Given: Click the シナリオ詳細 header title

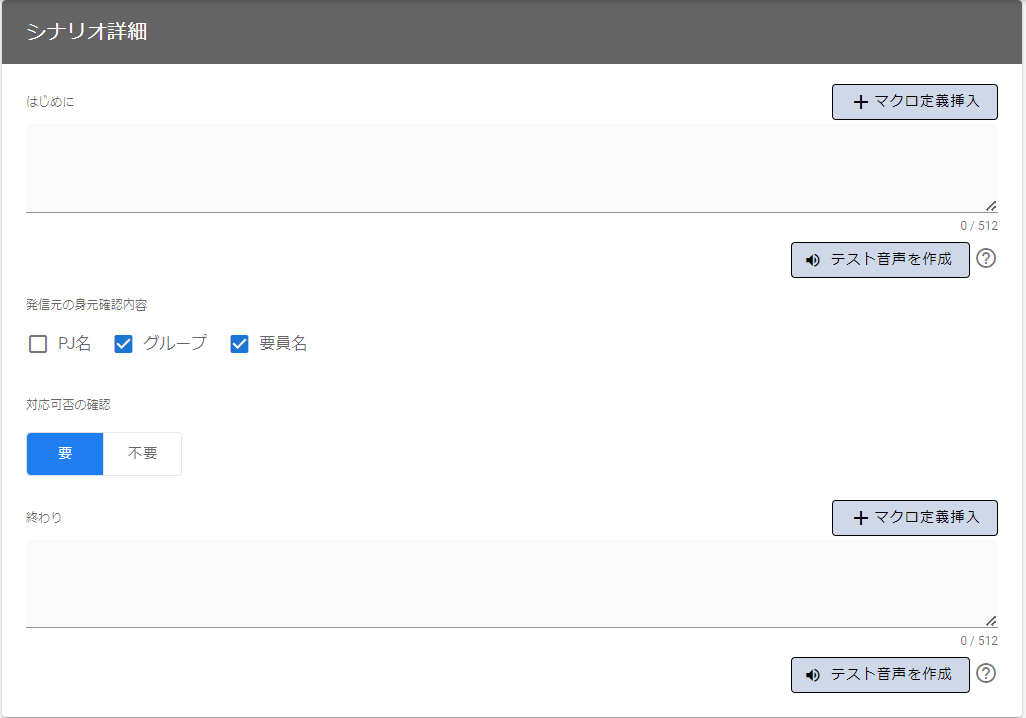Looking at the screenshot, I should coord(87,32).
